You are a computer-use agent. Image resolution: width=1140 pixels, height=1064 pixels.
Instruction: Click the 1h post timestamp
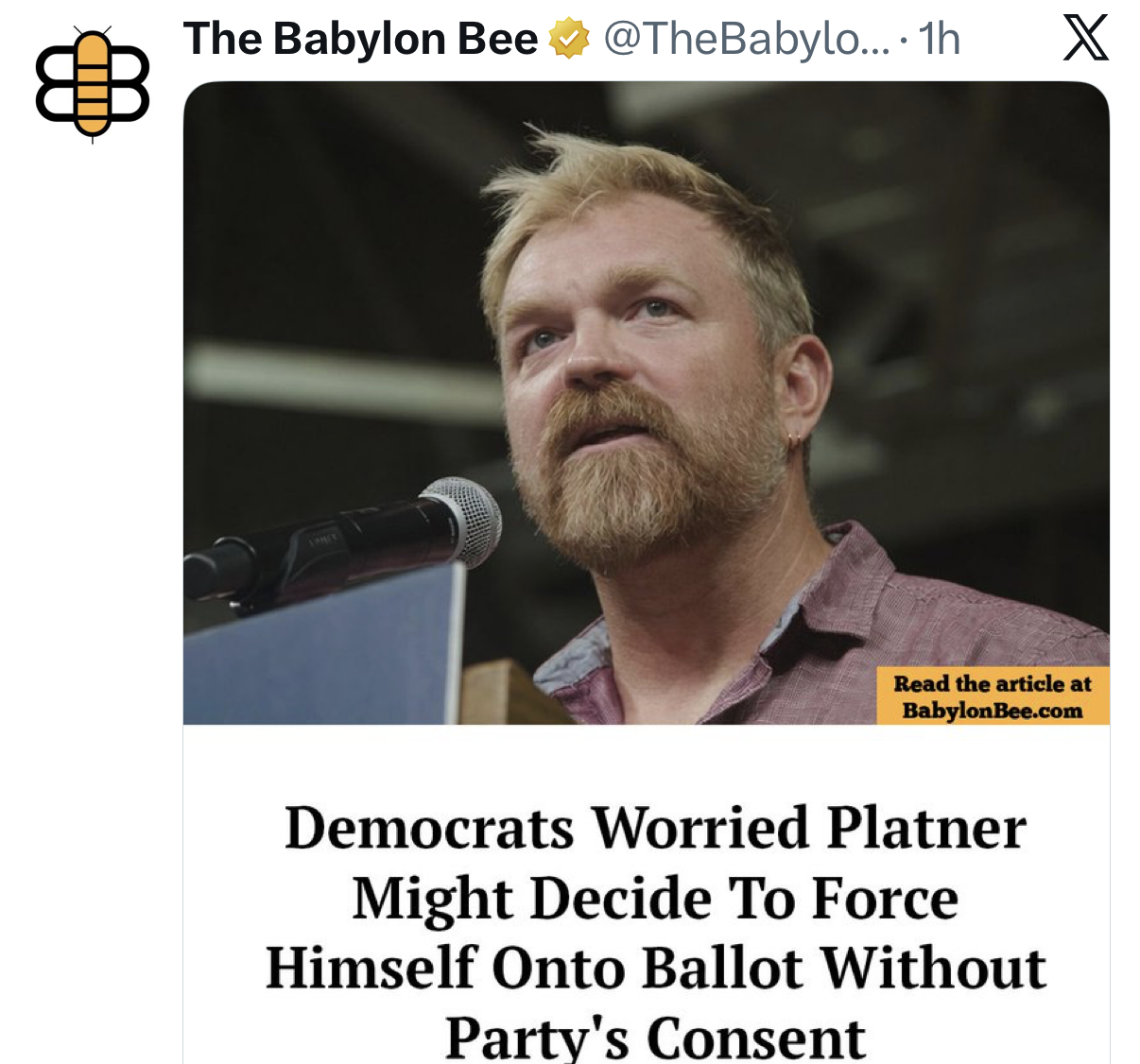(x=939, y=40)
